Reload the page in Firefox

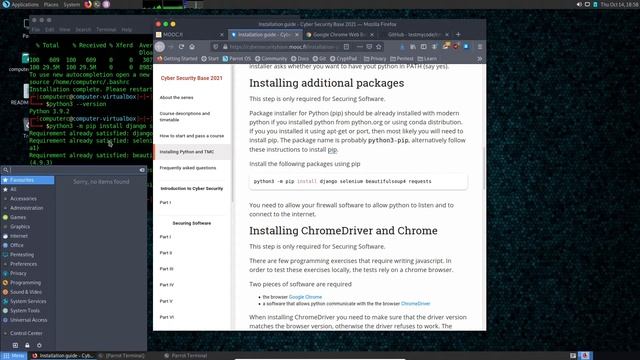click(x=181, y=47)
